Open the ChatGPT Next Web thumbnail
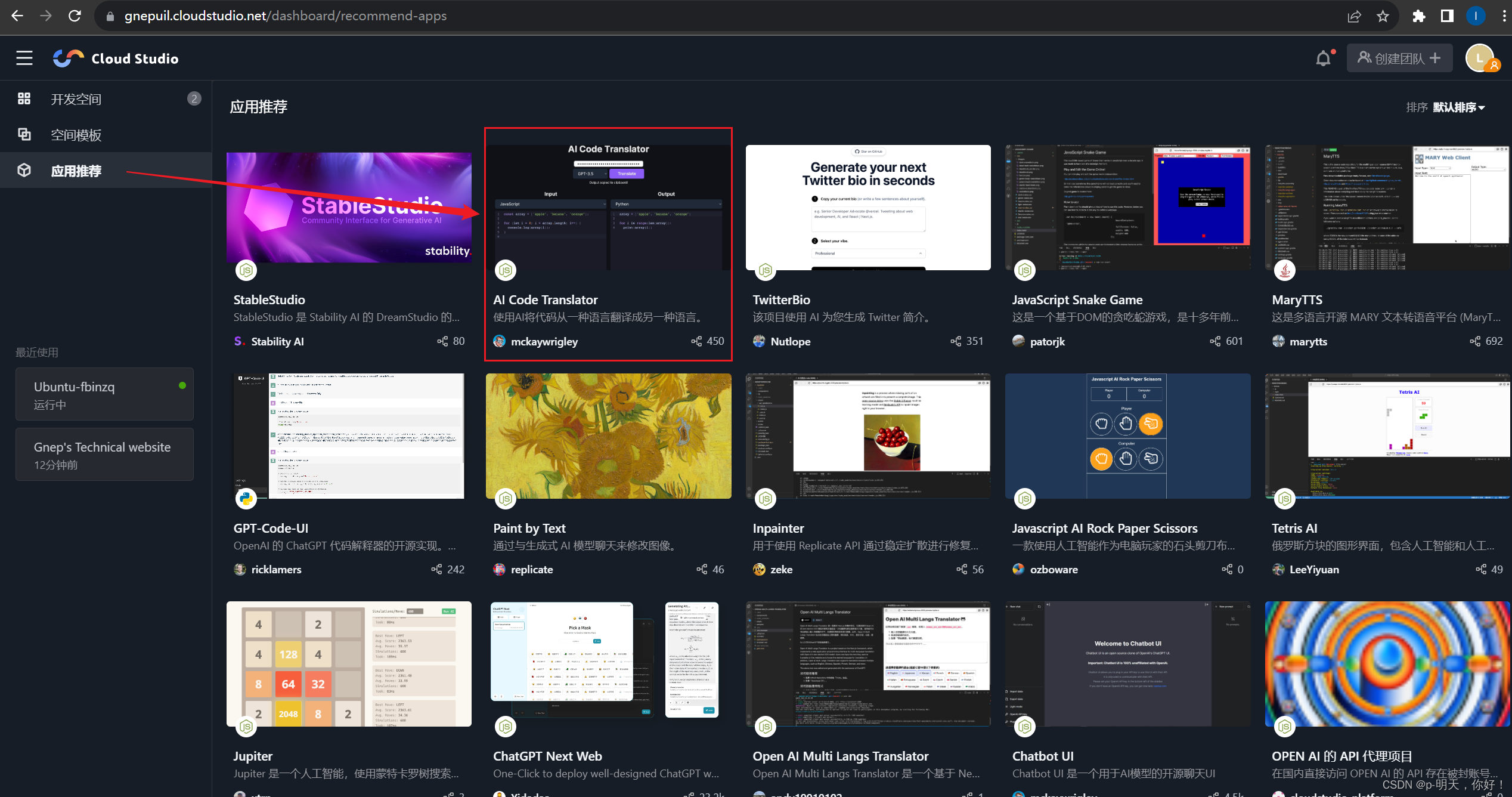Screen dimensions: 1512x797 (x=608, y=664)
